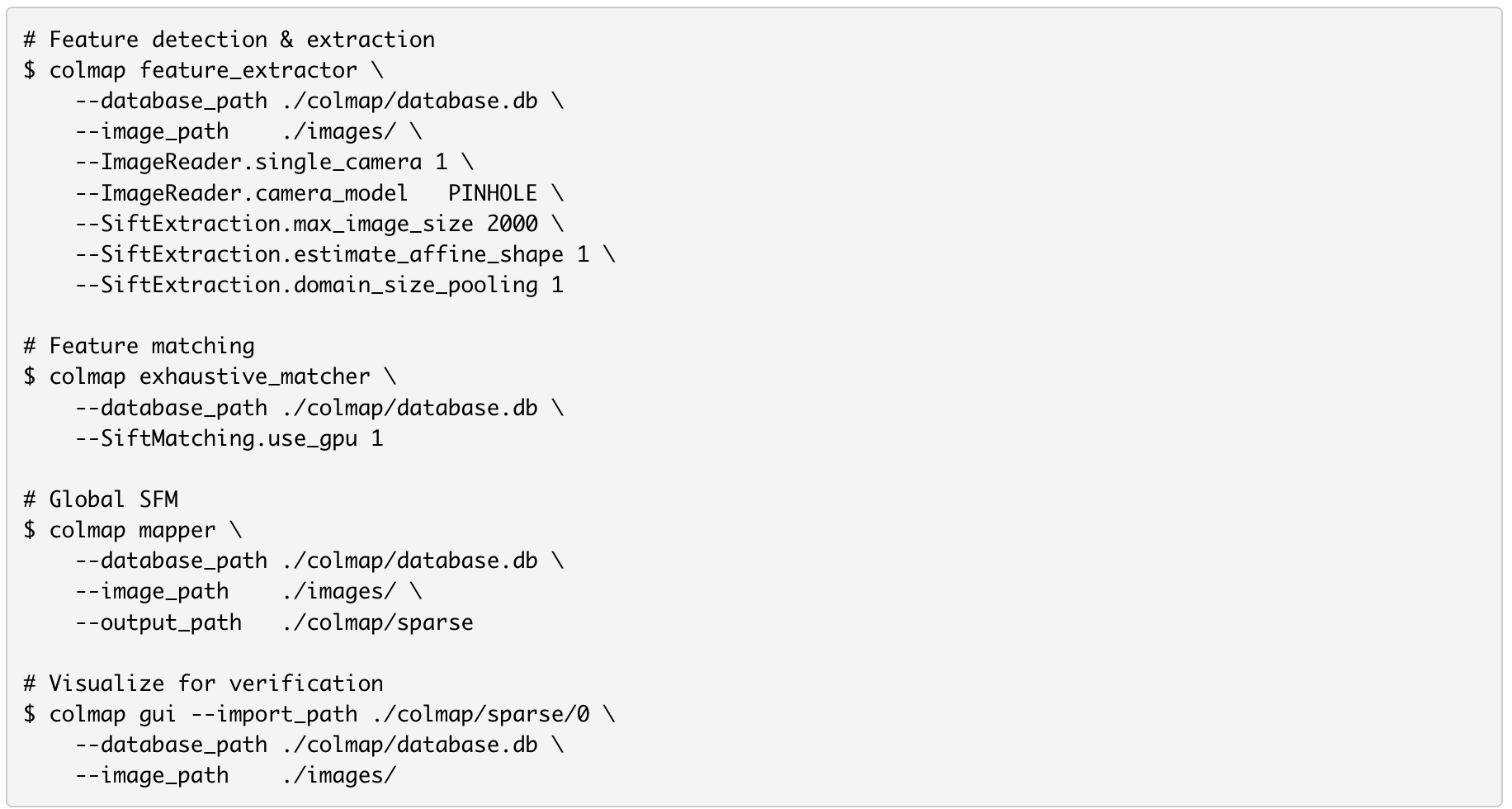The width and height of the screenshot is (1512, 809).
Task: Click the "exhaustive_matcher" command word
Action: (254, 376)
